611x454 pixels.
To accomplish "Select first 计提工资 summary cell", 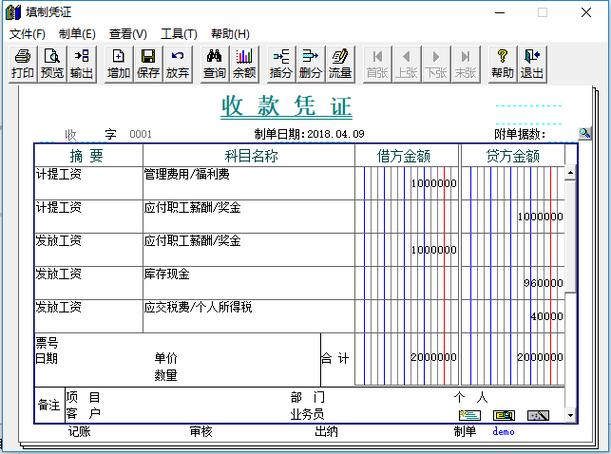I will tap(88, 183).
